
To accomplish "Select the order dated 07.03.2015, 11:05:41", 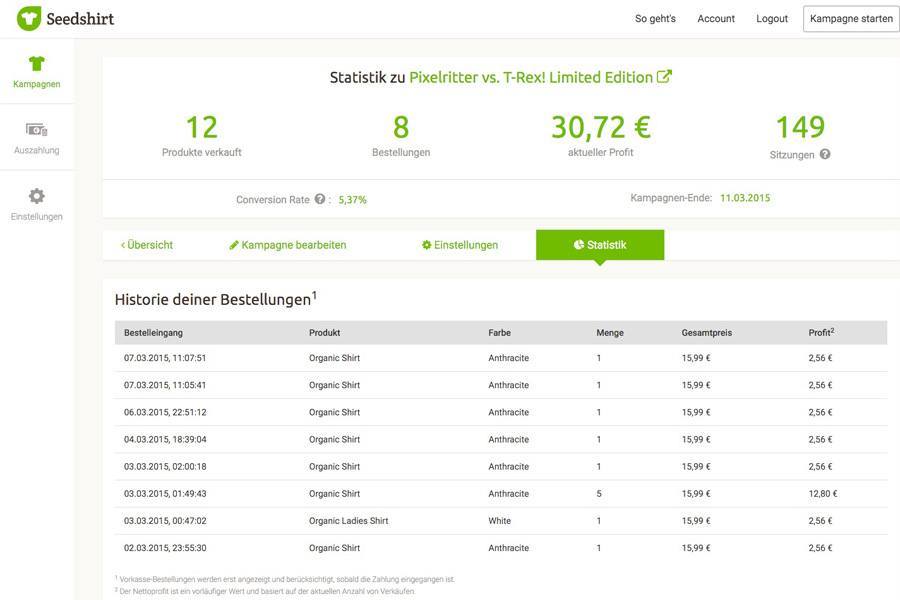I will coord(501,385).
